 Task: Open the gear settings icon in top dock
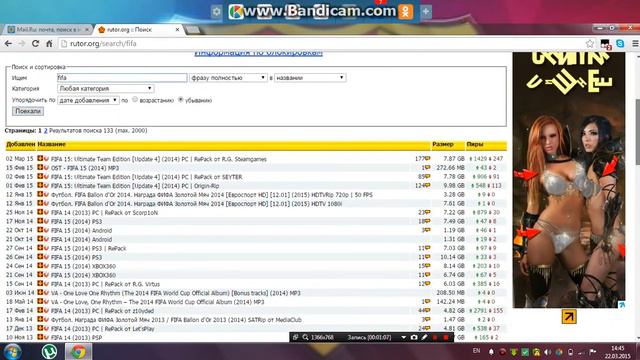tap(216, 12)
